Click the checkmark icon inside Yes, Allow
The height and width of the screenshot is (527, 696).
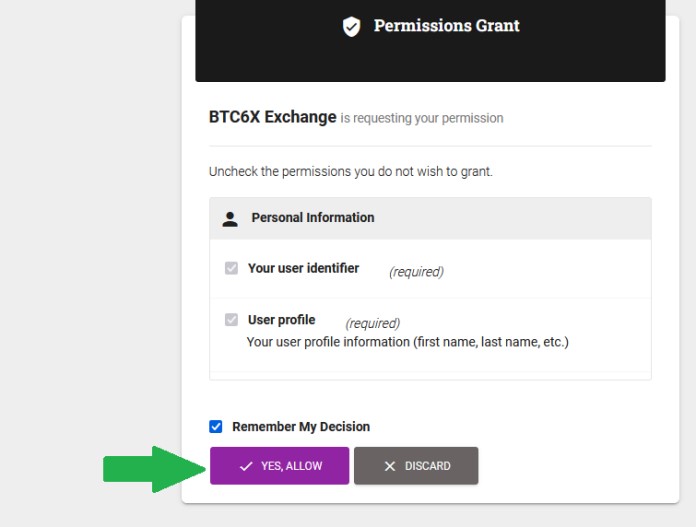(246, 466)
